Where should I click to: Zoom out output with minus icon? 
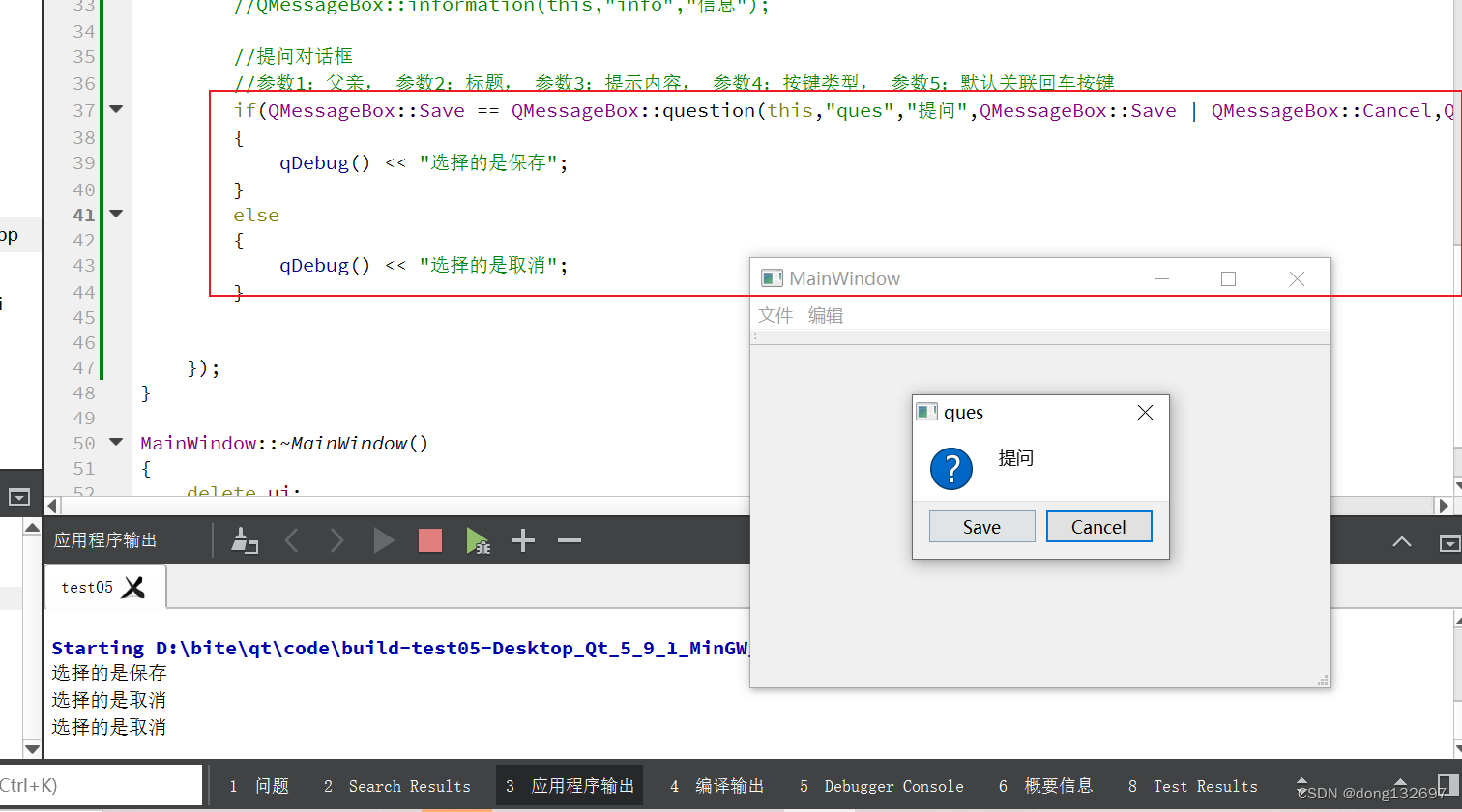tap(570, 540)
